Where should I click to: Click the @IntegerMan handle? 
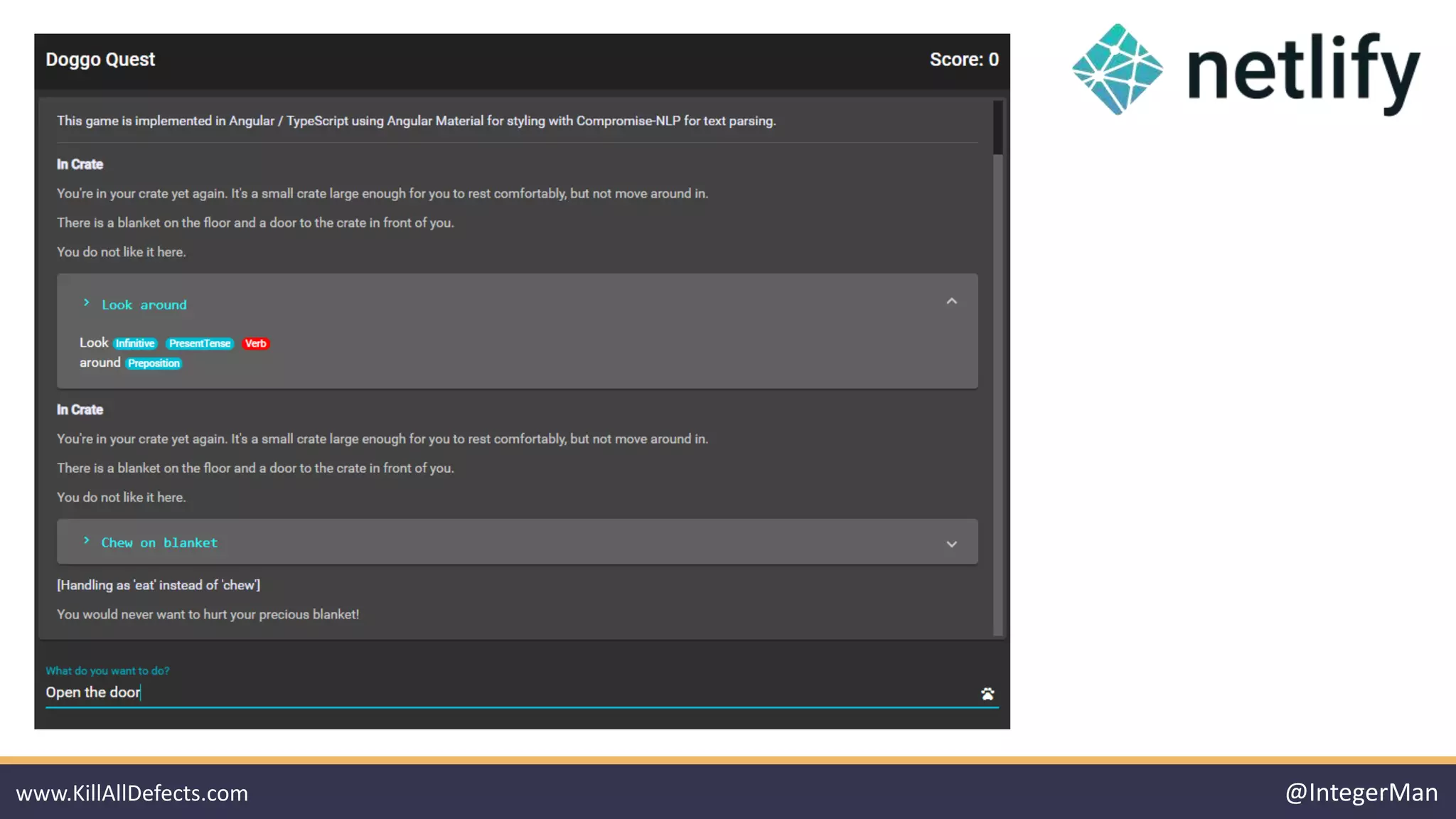point(1361,792)
